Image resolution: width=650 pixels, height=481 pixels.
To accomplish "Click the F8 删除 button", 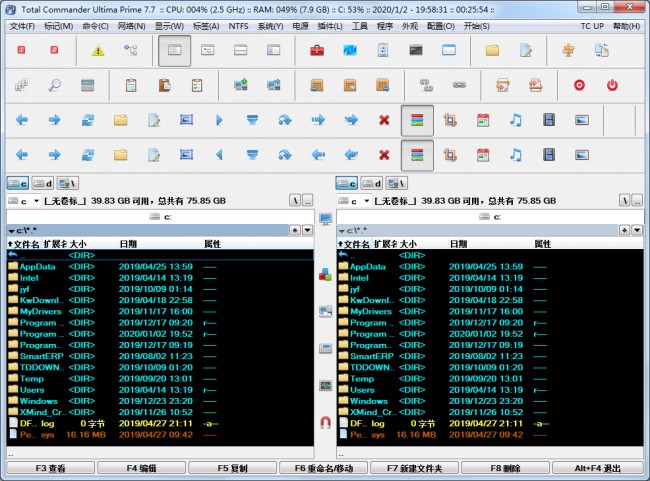I will pos(505,468).
